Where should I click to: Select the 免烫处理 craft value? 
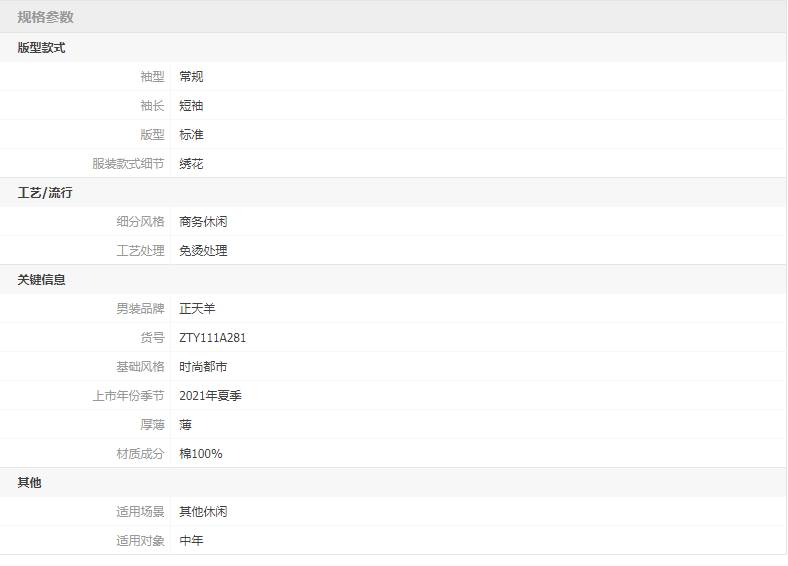[203, 250]
